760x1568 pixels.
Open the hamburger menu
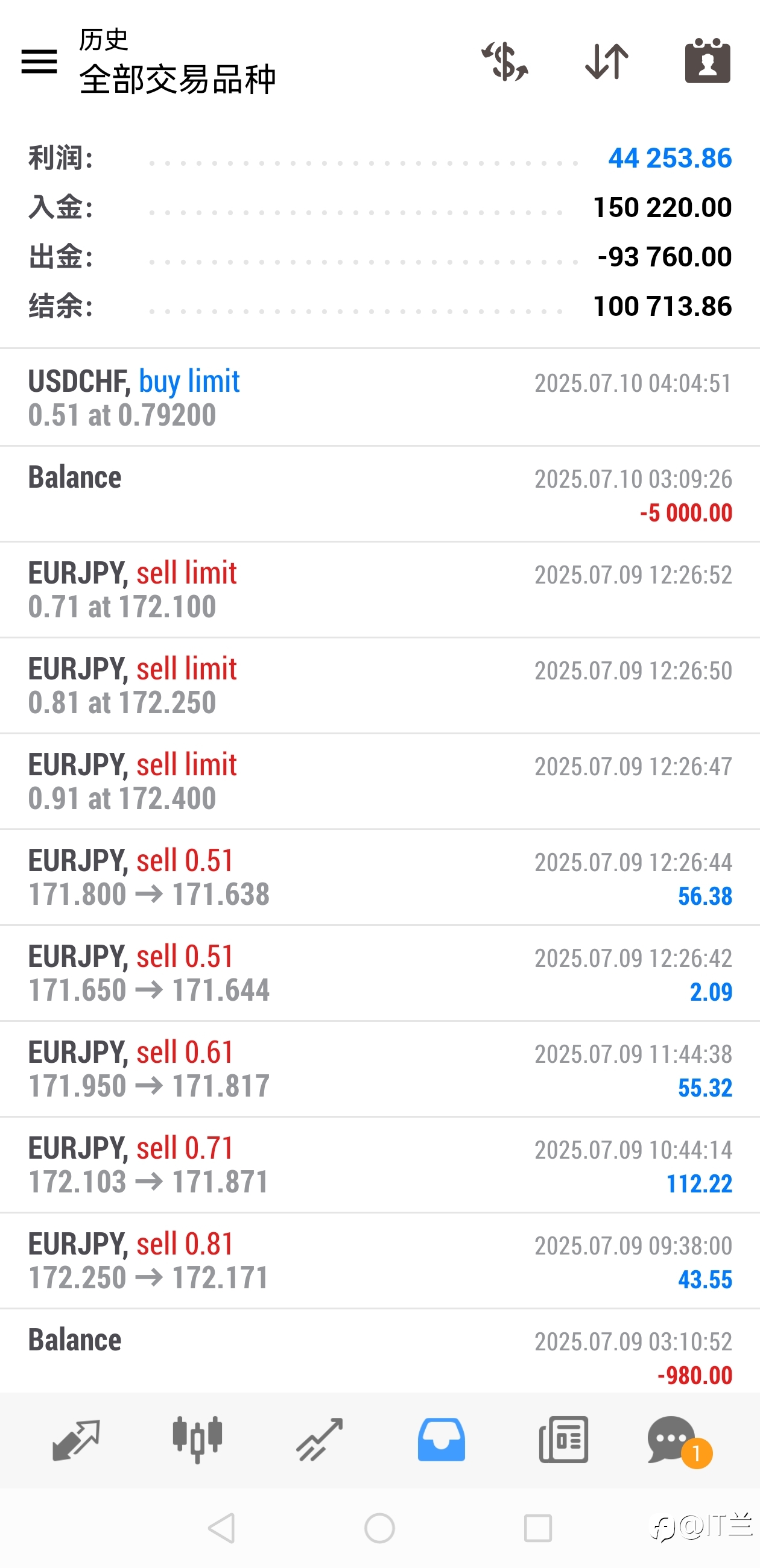(39, 61)
